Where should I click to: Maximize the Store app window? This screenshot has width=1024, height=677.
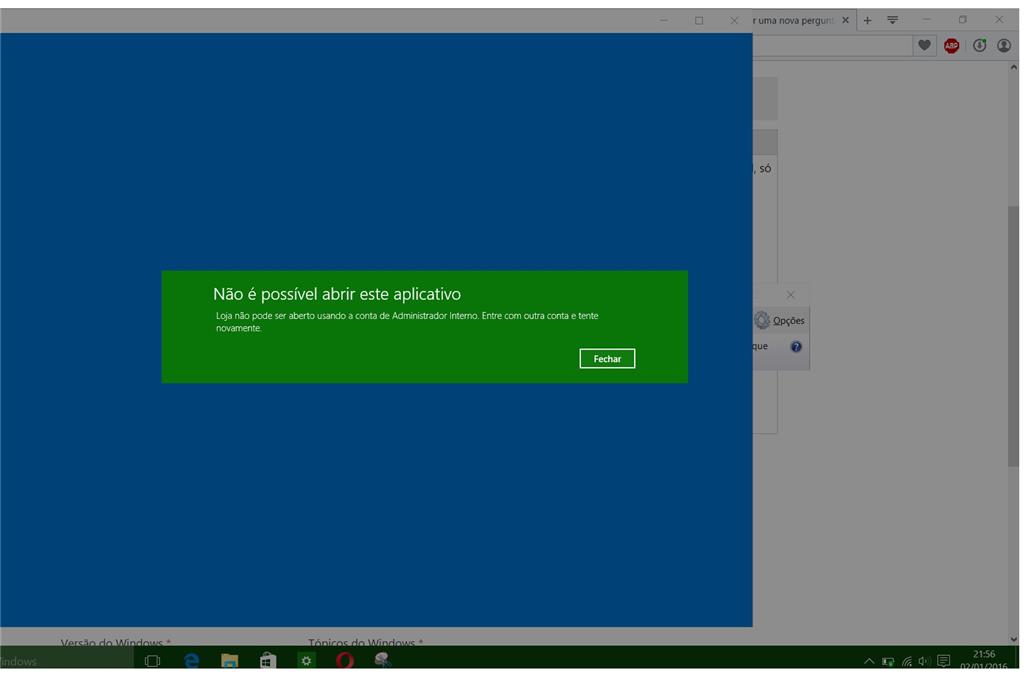699,20
